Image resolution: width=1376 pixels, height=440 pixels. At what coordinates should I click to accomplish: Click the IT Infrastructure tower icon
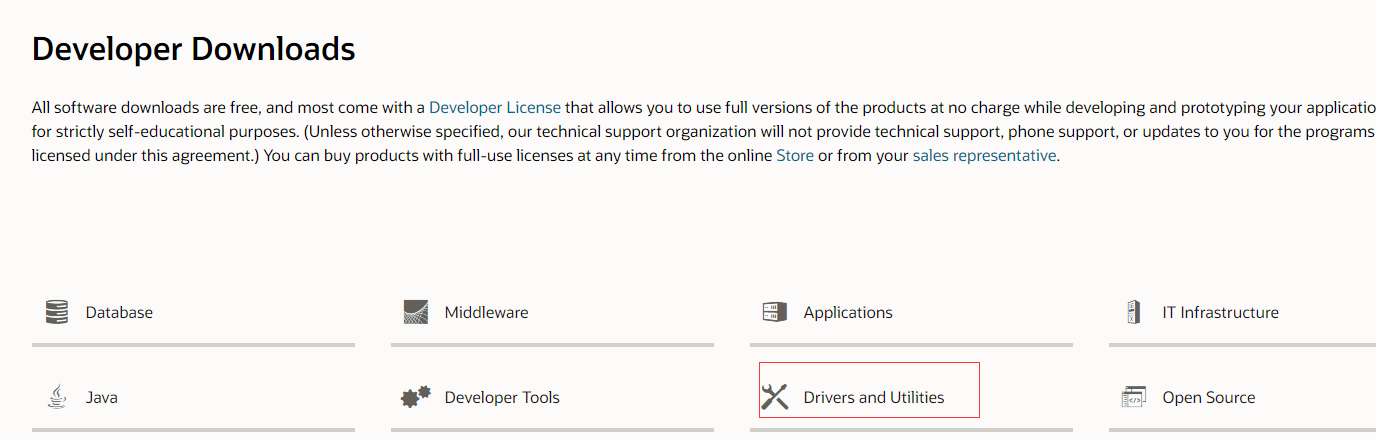pyautogui.click(x=1133, y=312)
